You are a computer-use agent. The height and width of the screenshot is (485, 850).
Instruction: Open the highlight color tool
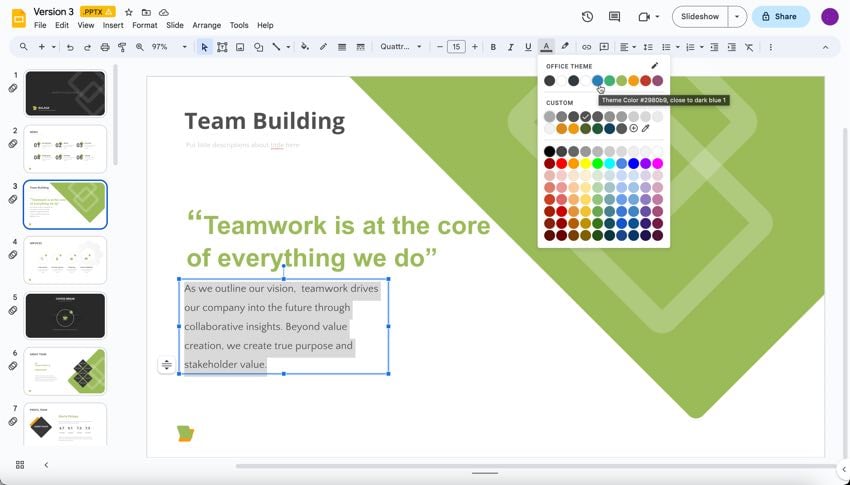pos(565,47)
